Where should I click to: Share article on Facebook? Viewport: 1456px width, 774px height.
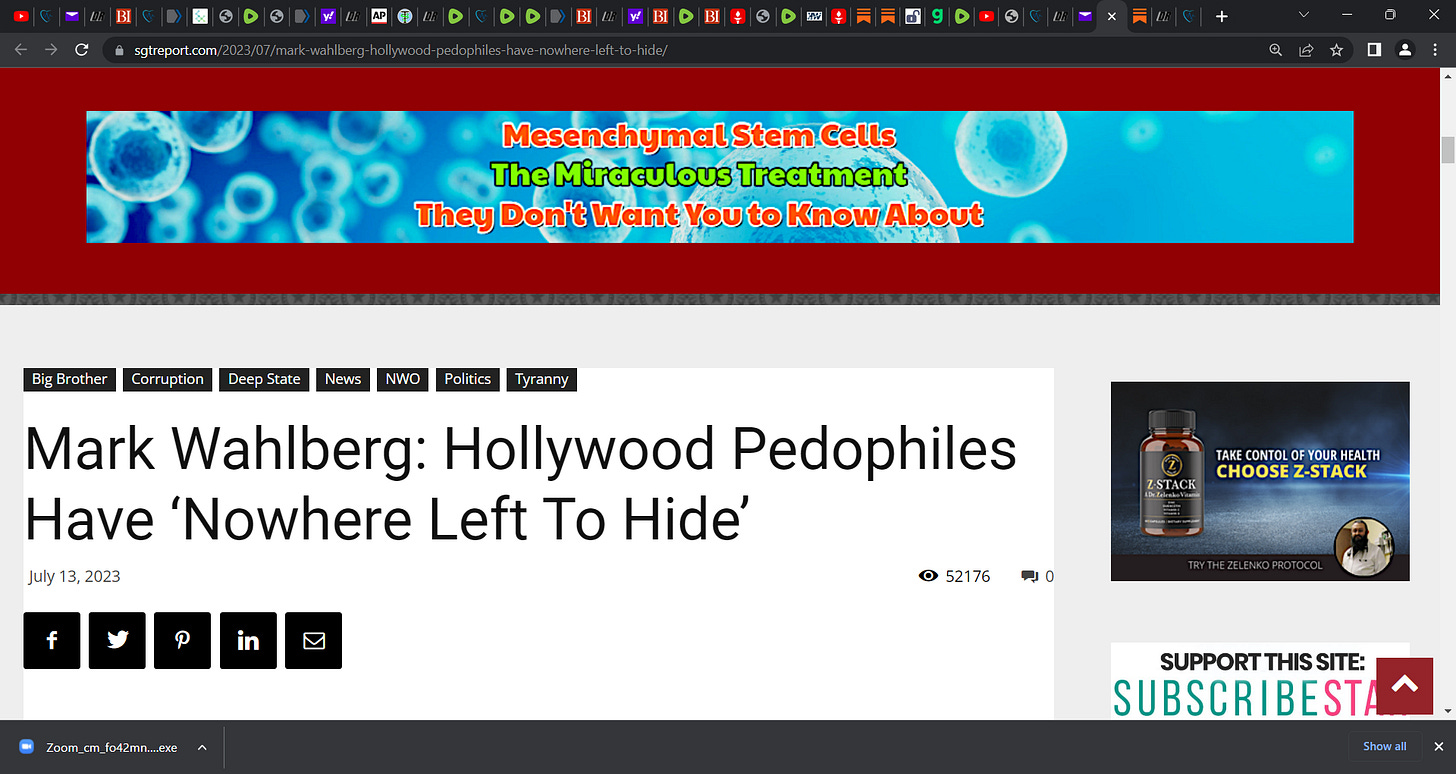point(52,641)
